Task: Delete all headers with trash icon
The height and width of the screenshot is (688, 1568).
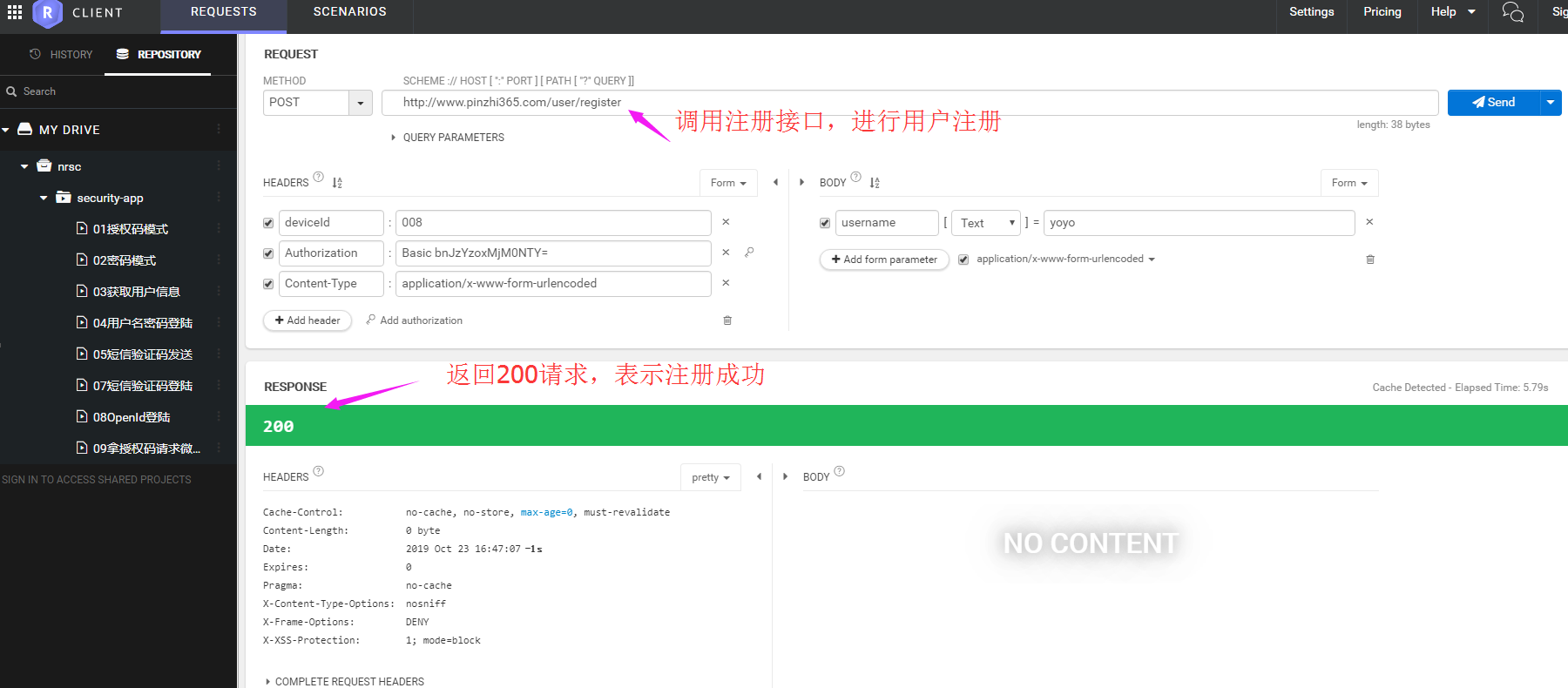Action: click(x=727, y=320)
